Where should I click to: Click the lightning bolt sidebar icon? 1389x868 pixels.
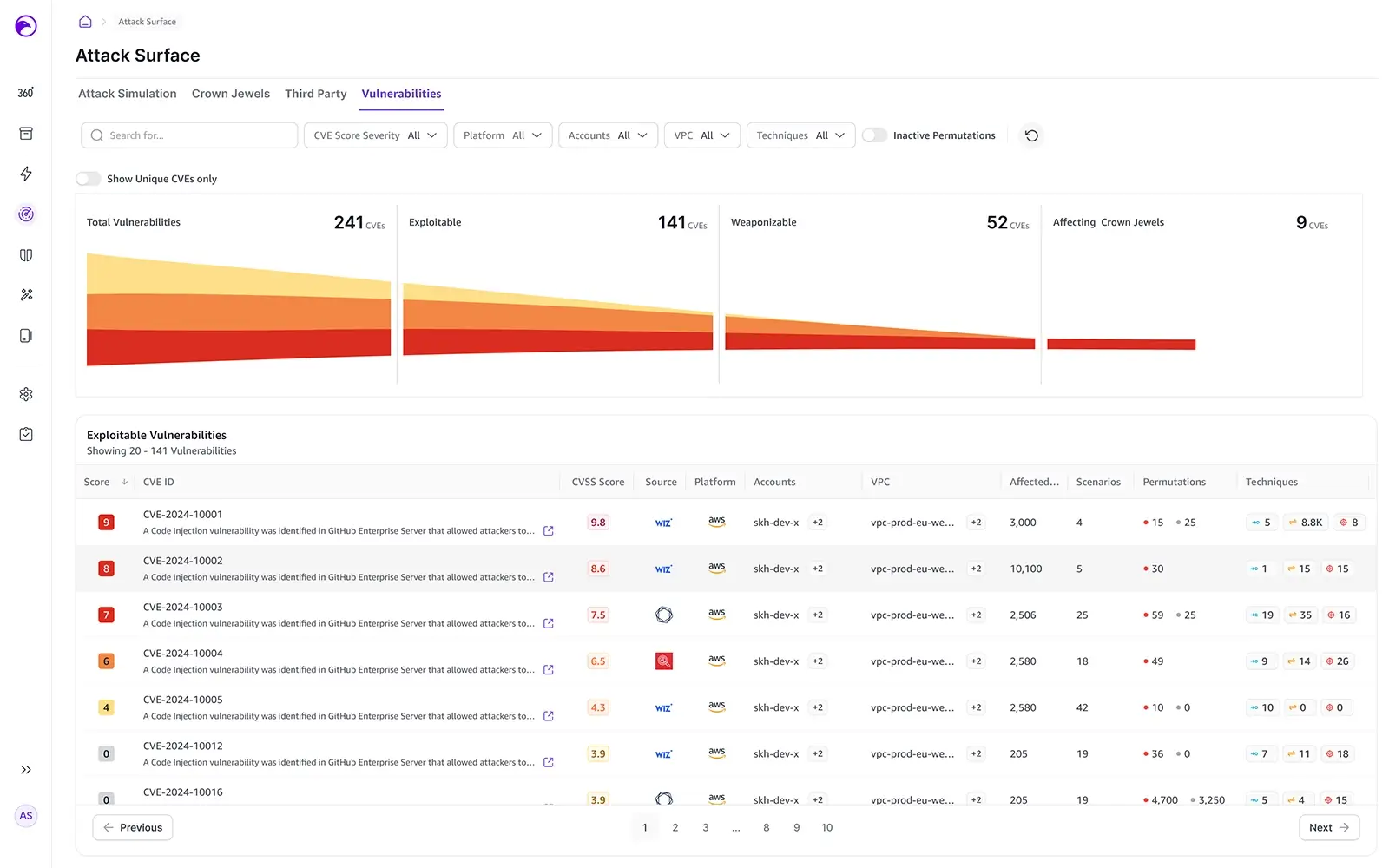[x=26, y=174]
